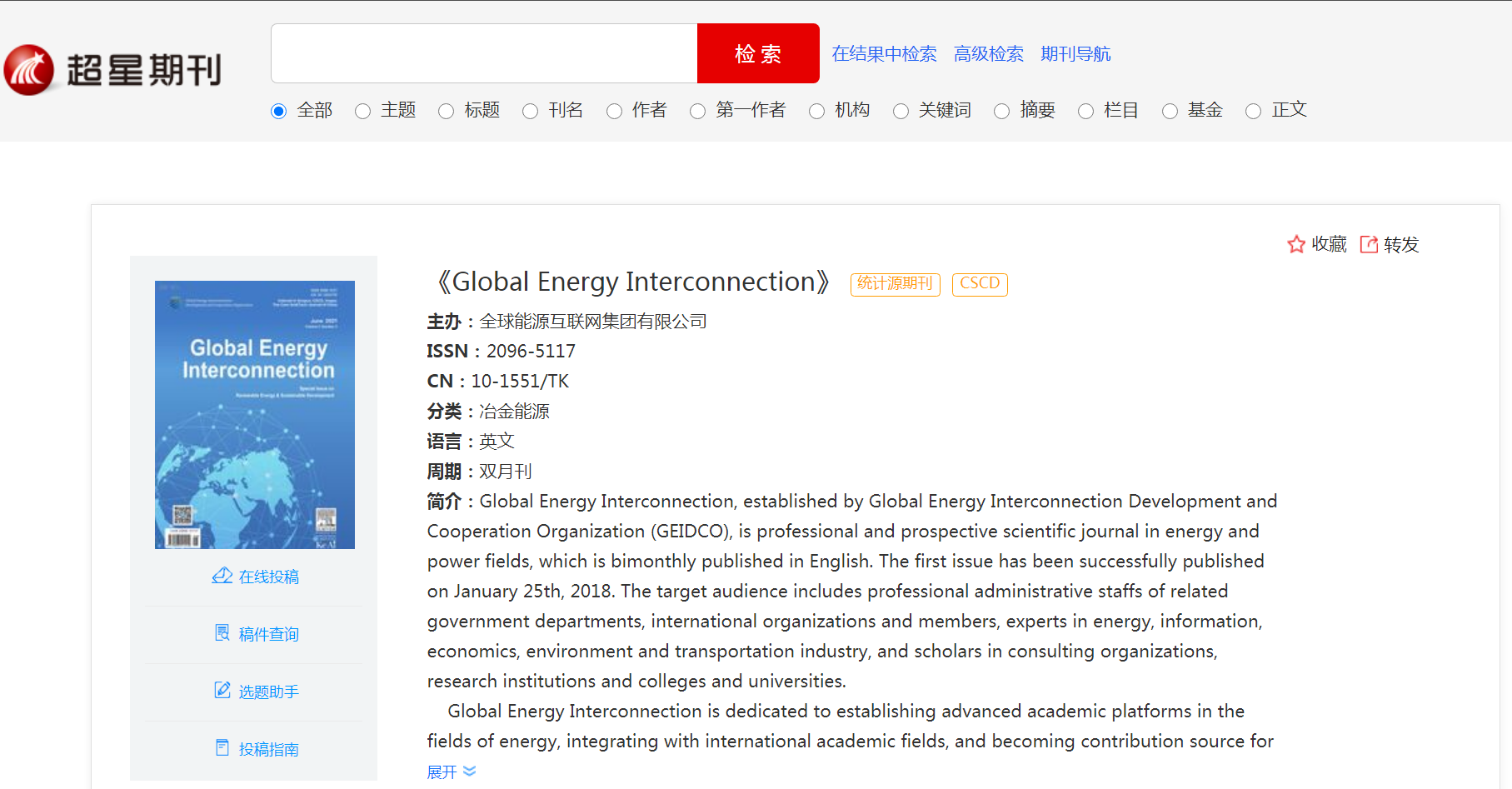Select the 刊名 radio button
The image size is (1512, 789).
pyautogui.click(x=531, y=111)
